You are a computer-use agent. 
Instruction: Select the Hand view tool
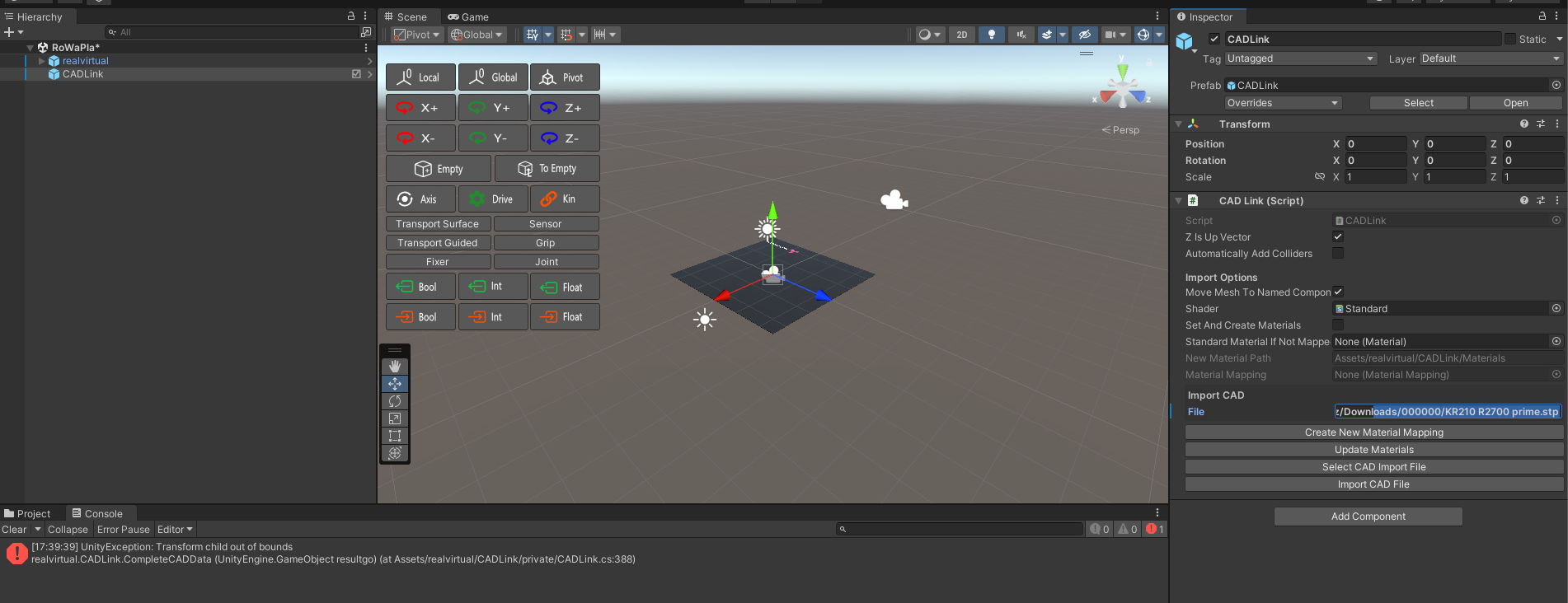[x=395, y=366]
